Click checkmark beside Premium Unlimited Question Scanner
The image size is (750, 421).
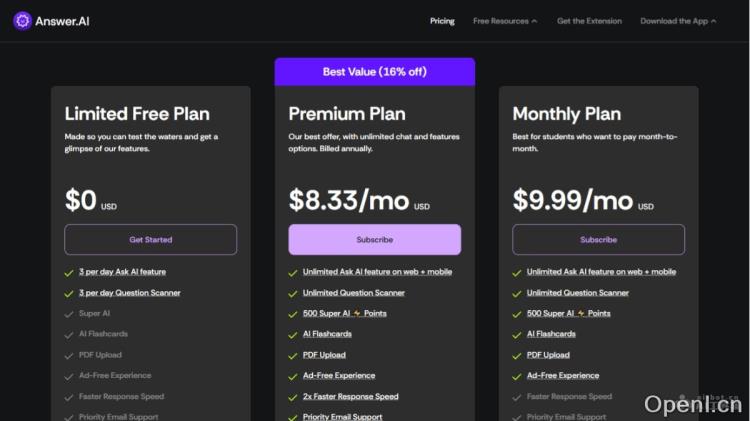(293, 293)
